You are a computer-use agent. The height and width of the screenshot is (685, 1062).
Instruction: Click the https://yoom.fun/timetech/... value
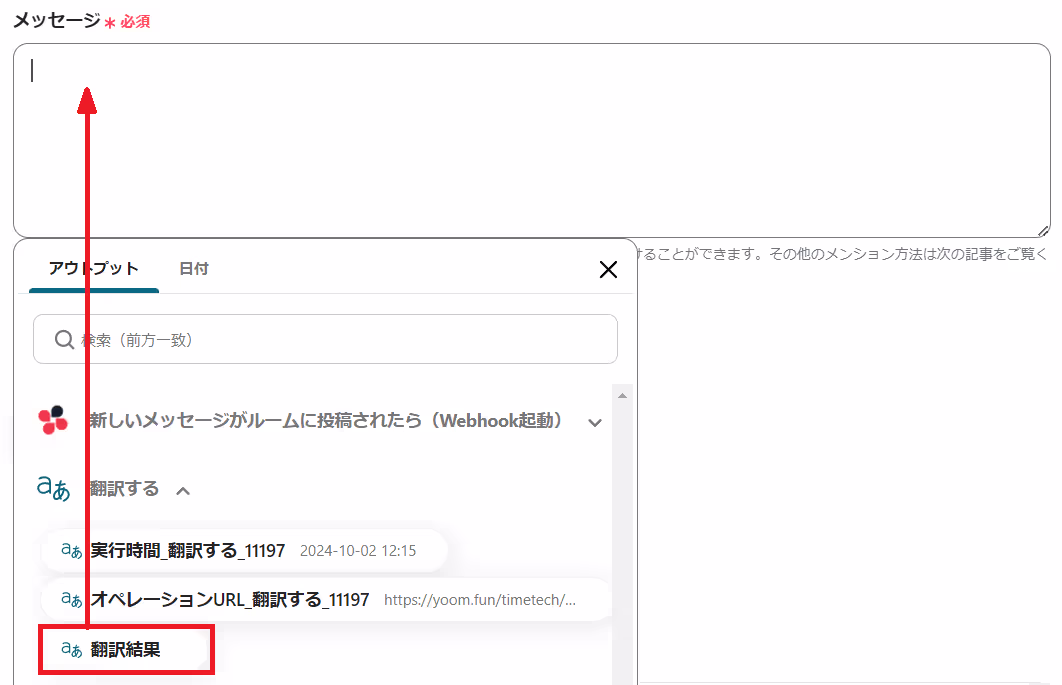tap(480, 600)
